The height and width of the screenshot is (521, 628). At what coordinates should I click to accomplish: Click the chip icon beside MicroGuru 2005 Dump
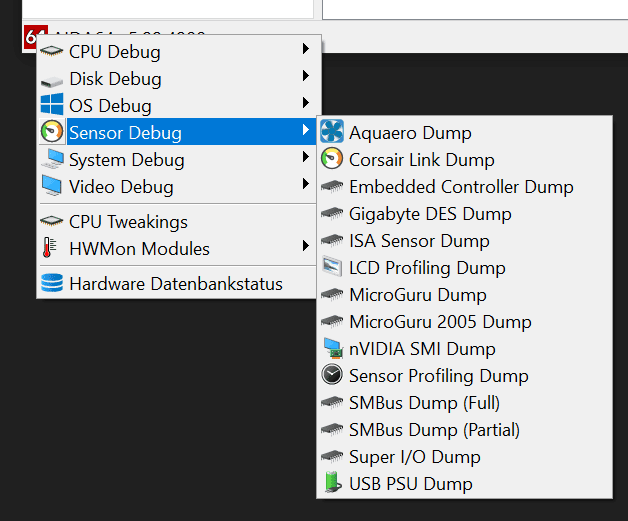pyautogui.click(x=332, y=321)
